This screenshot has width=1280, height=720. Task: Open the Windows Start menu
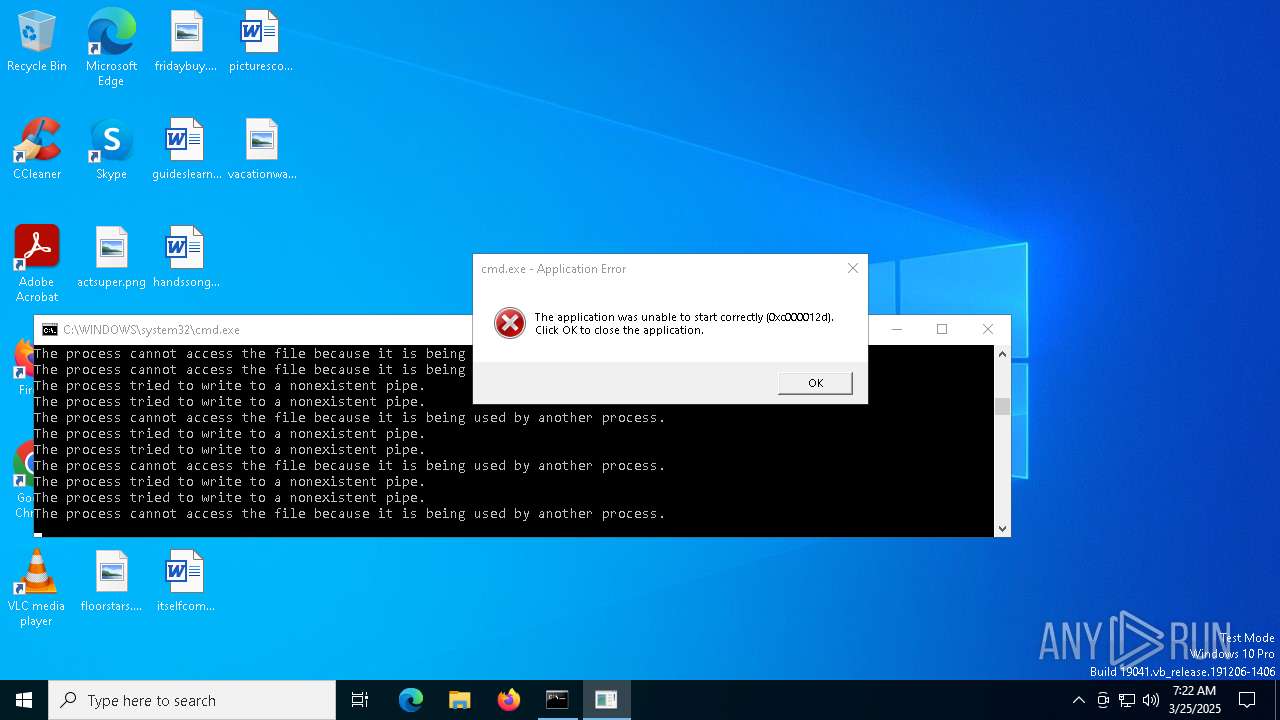coord(24,700)
